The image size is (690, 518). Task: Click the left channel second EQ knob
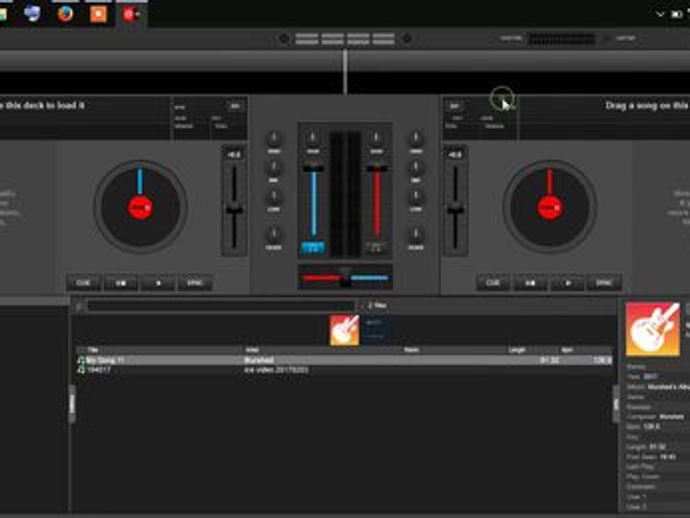[x=274, y=167]
